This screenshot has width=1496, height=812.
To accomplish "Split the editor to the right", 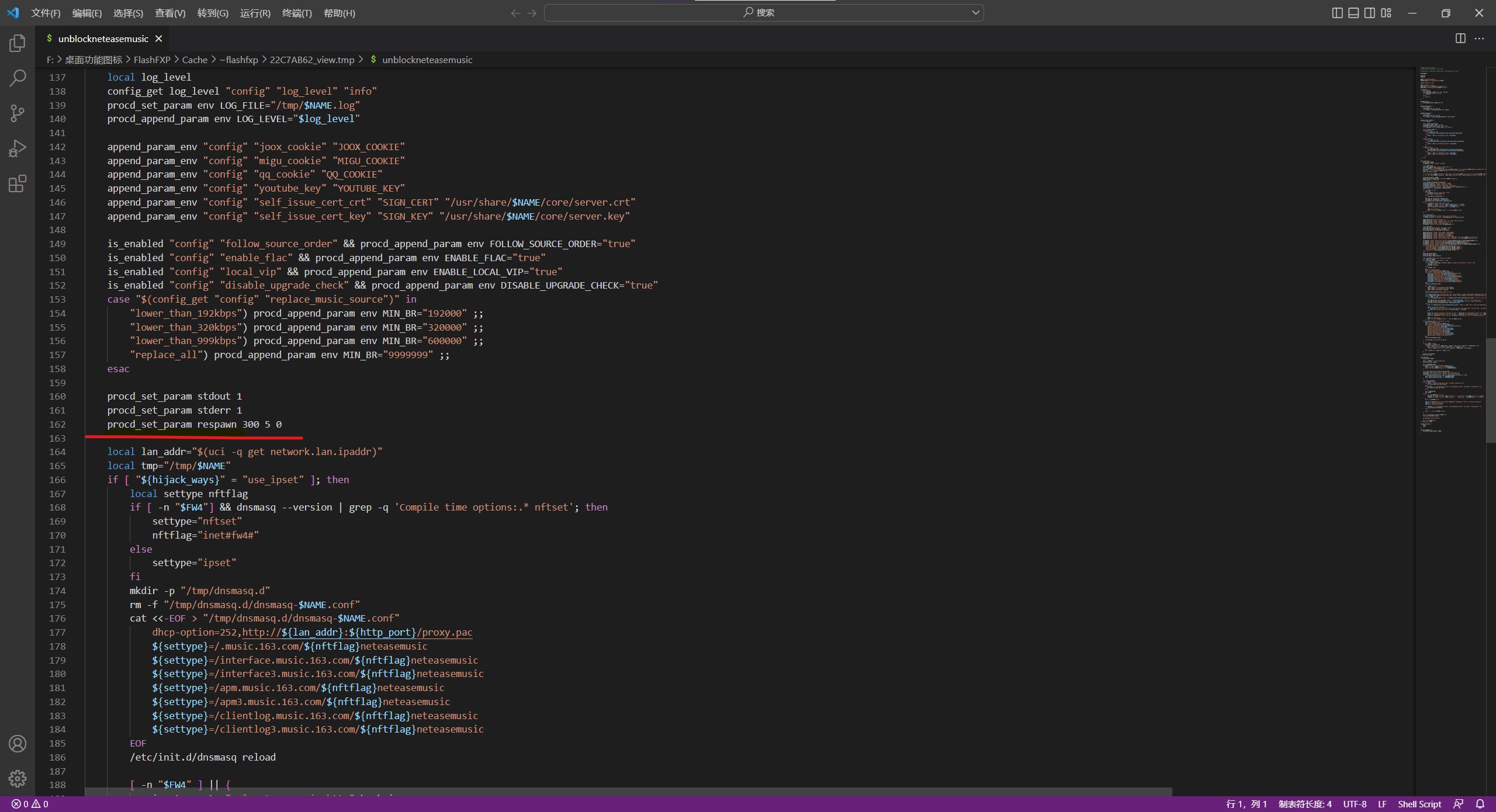I will pyautogui.click(x=1460, y=39).
